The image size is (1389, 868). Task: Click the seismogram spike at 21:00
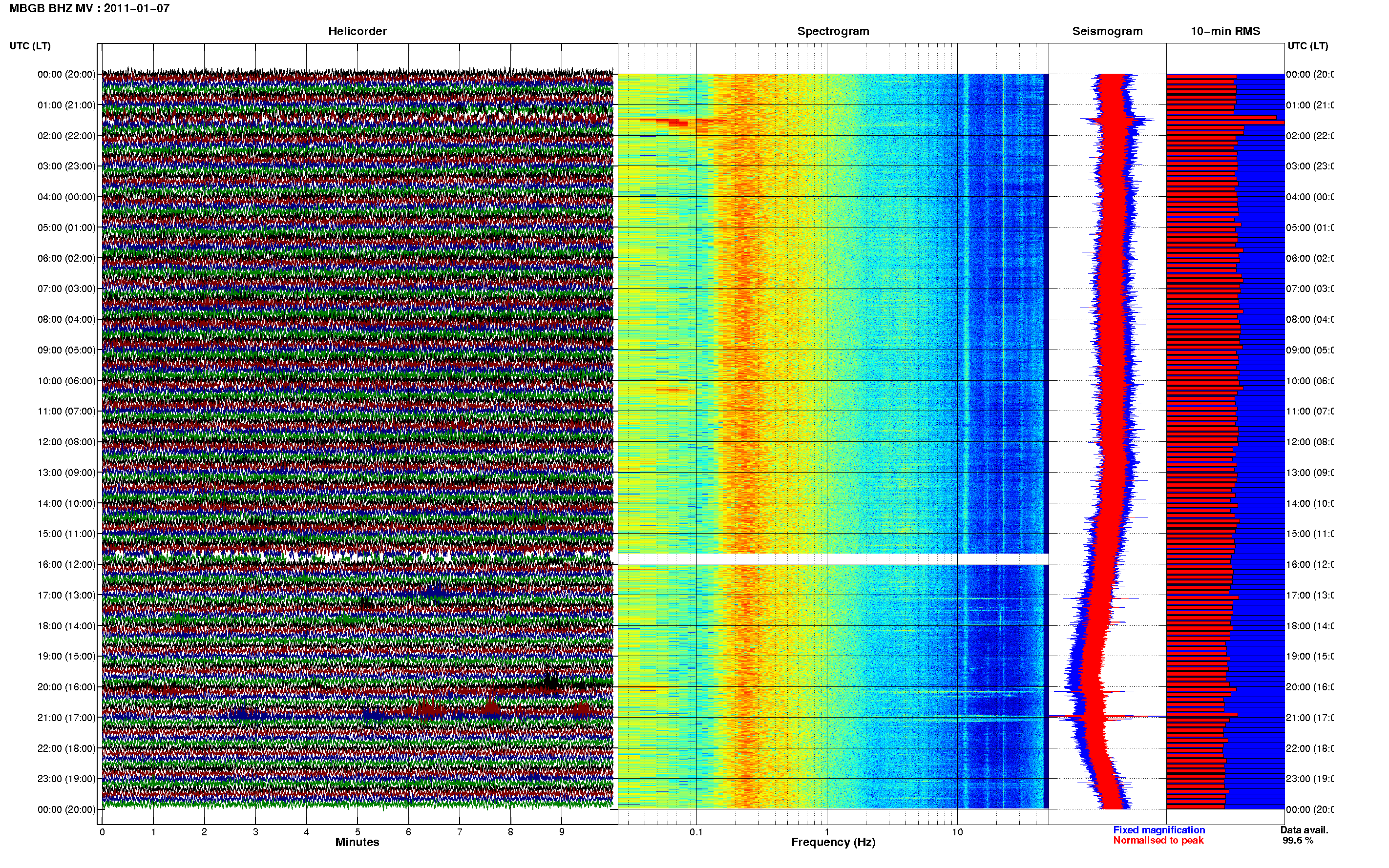[x=1107, y=717]
